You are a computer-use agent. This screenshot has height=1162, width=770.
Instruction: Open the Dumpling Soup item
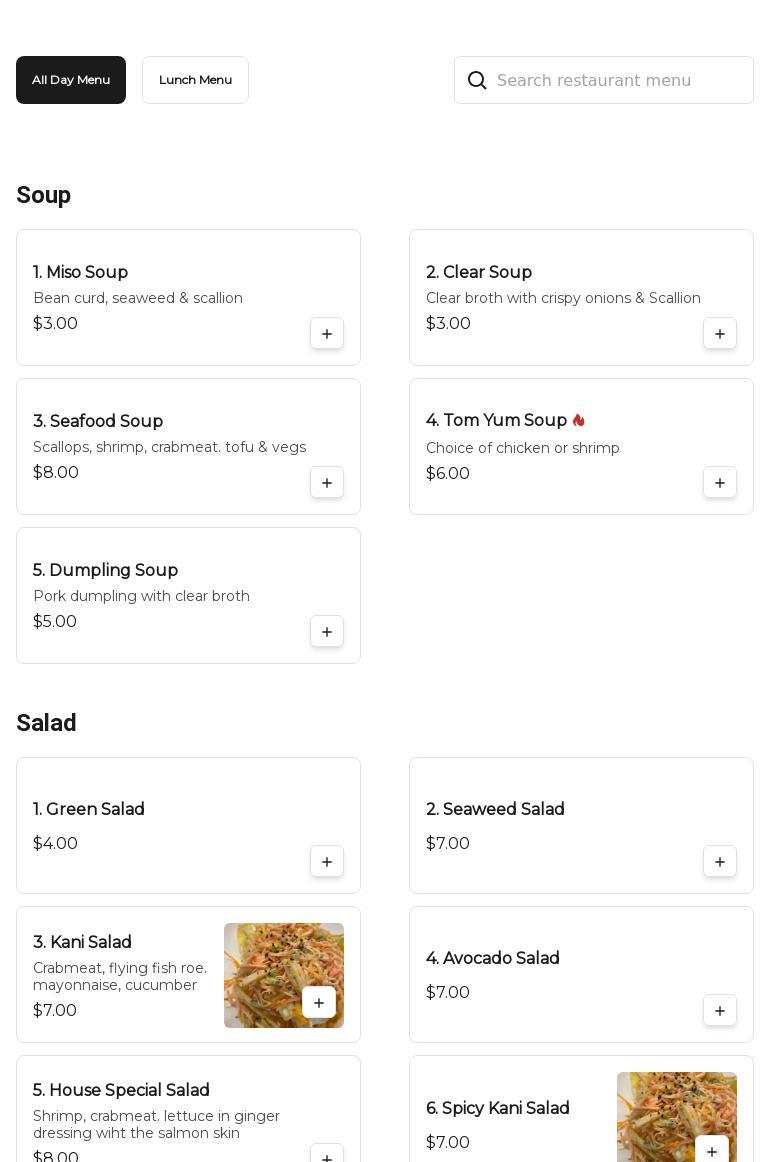[x=105, y=571]
